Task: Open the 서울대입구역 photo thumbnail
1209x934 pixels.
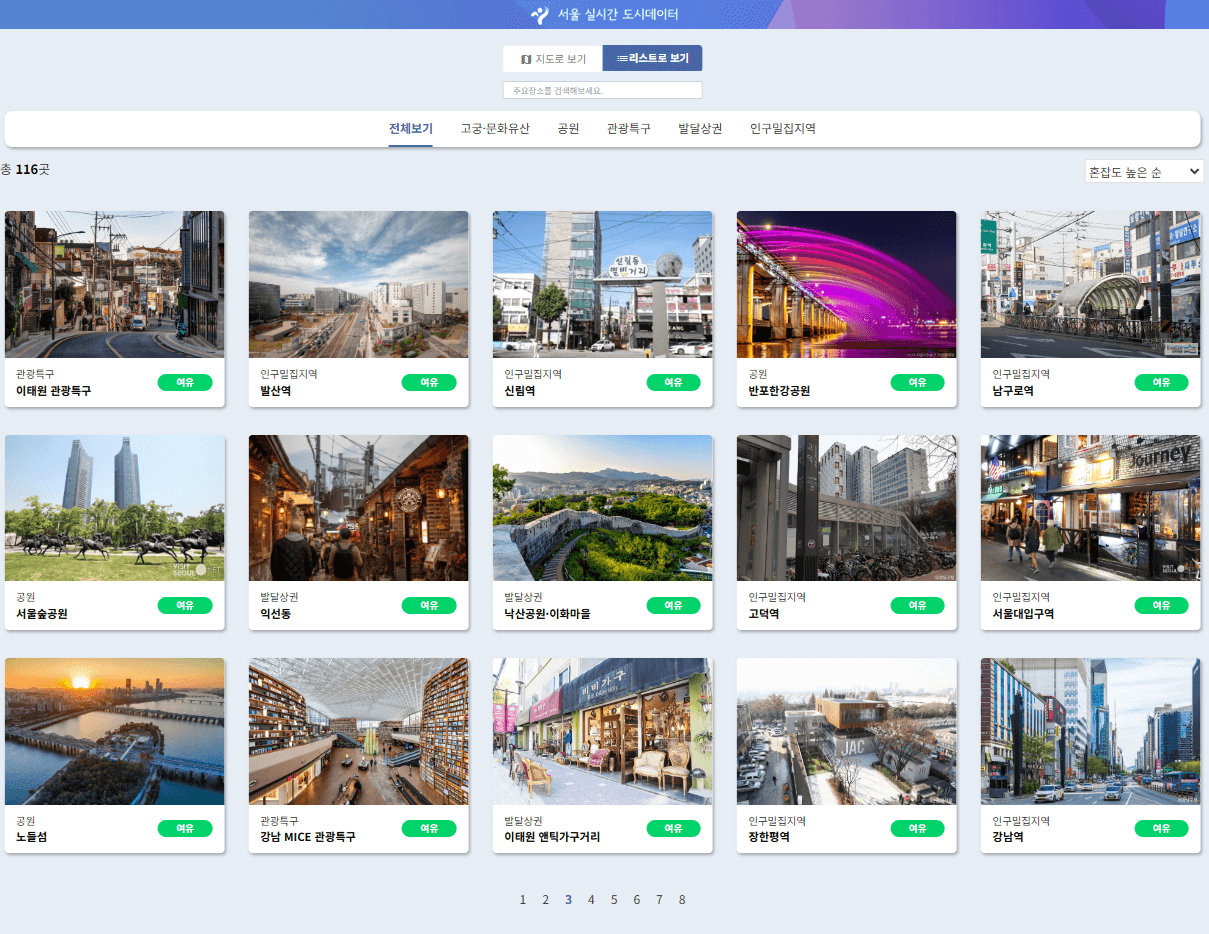Action: click(x=1091, y=508)
